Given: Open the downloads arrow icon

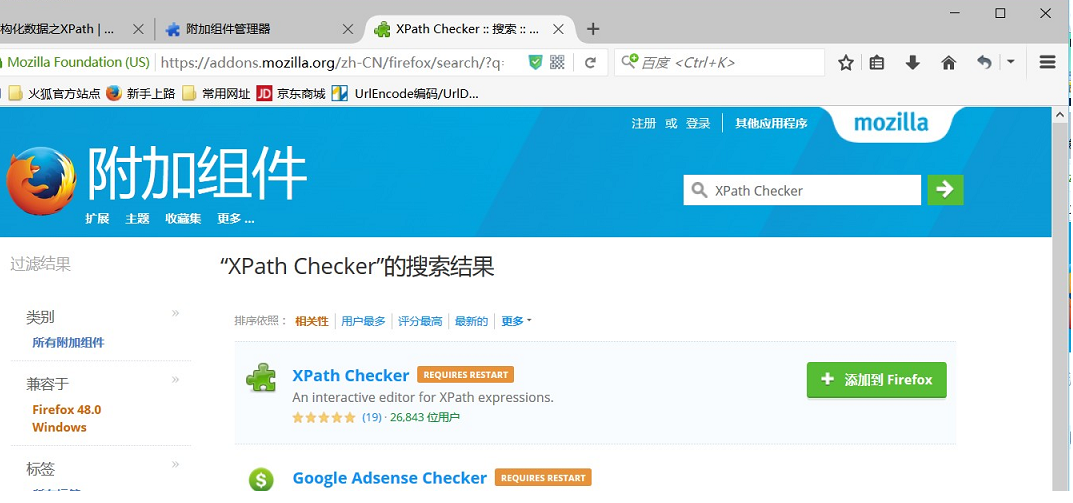Looking at the screenshot, I should 912,63.
